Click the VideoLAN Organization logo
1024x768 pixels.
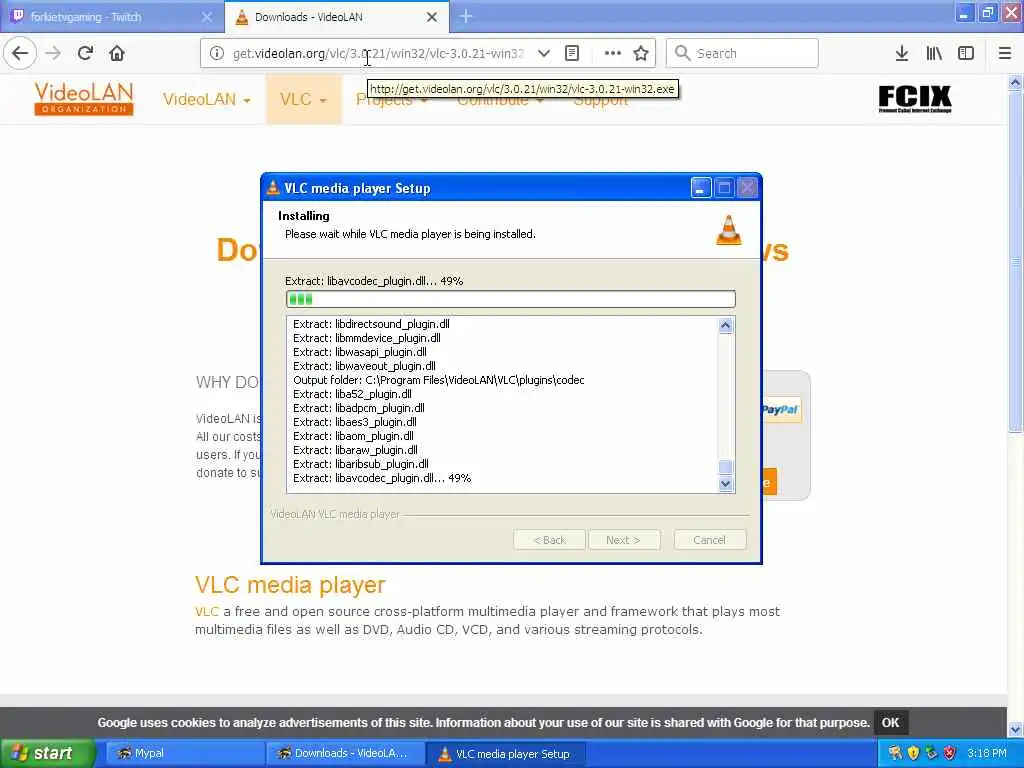[84, 99]
